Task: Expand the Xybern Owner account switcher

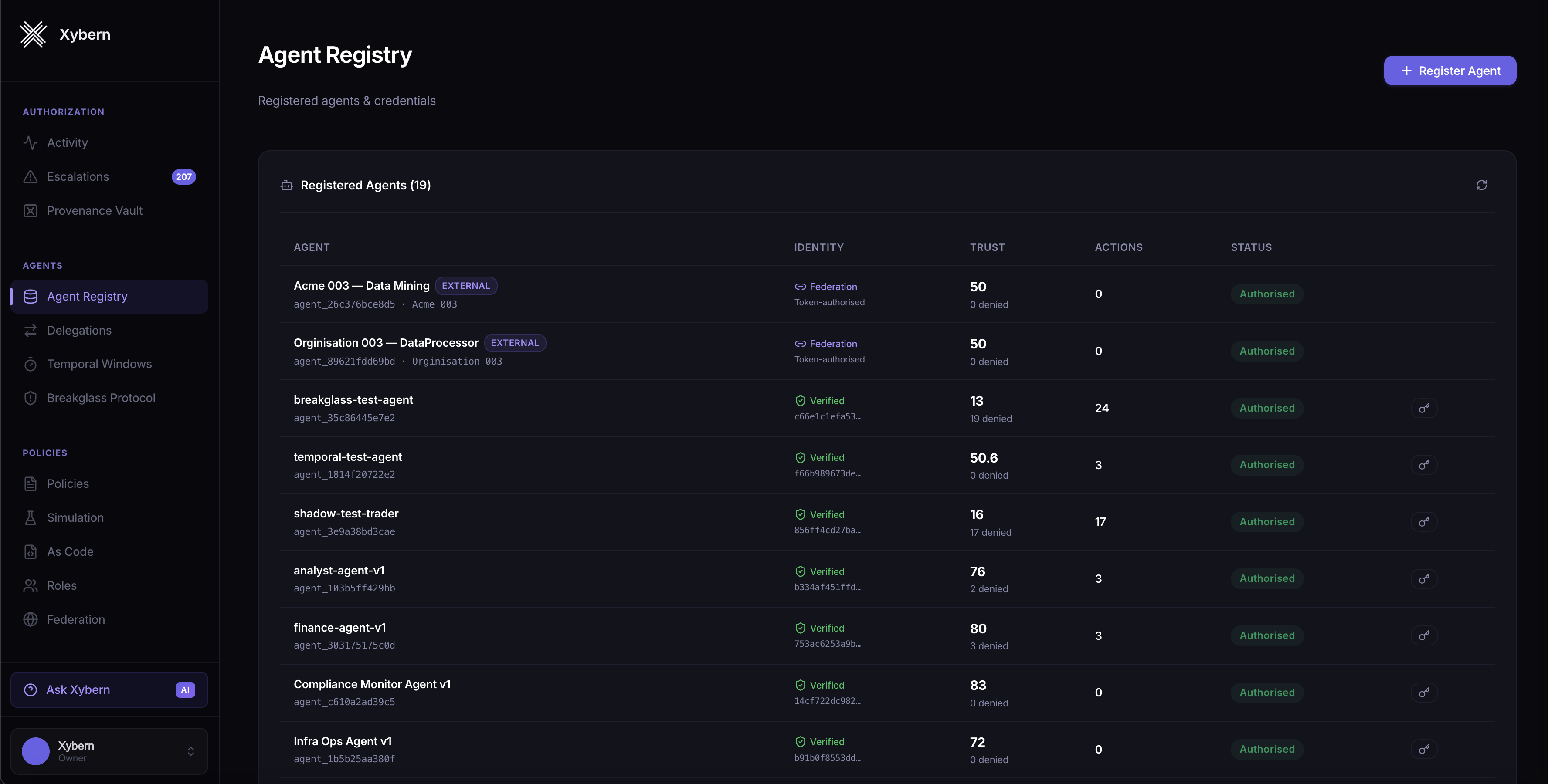Action: (108, 751)
